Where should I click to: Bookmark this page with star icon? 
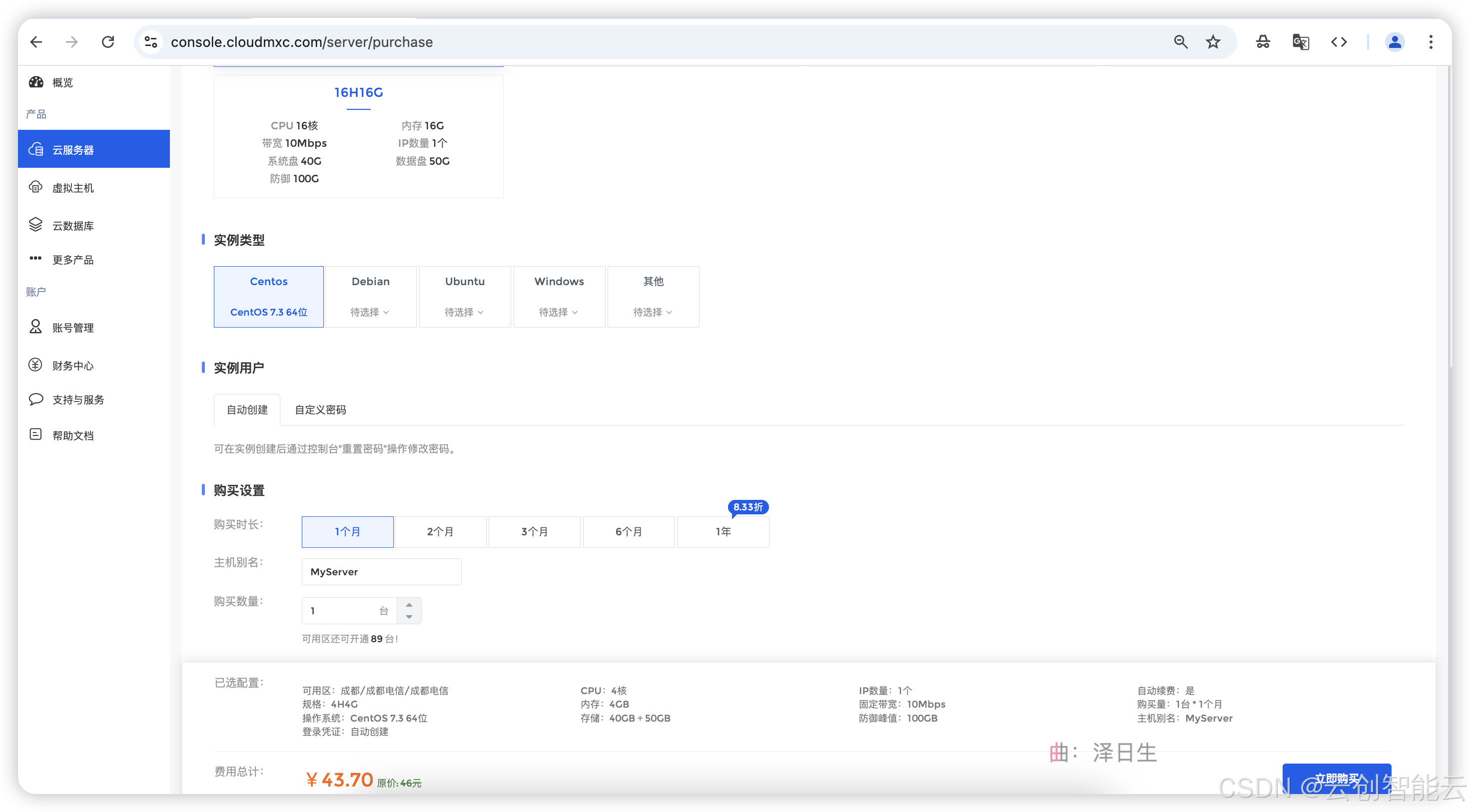[x=1213, y=42]
